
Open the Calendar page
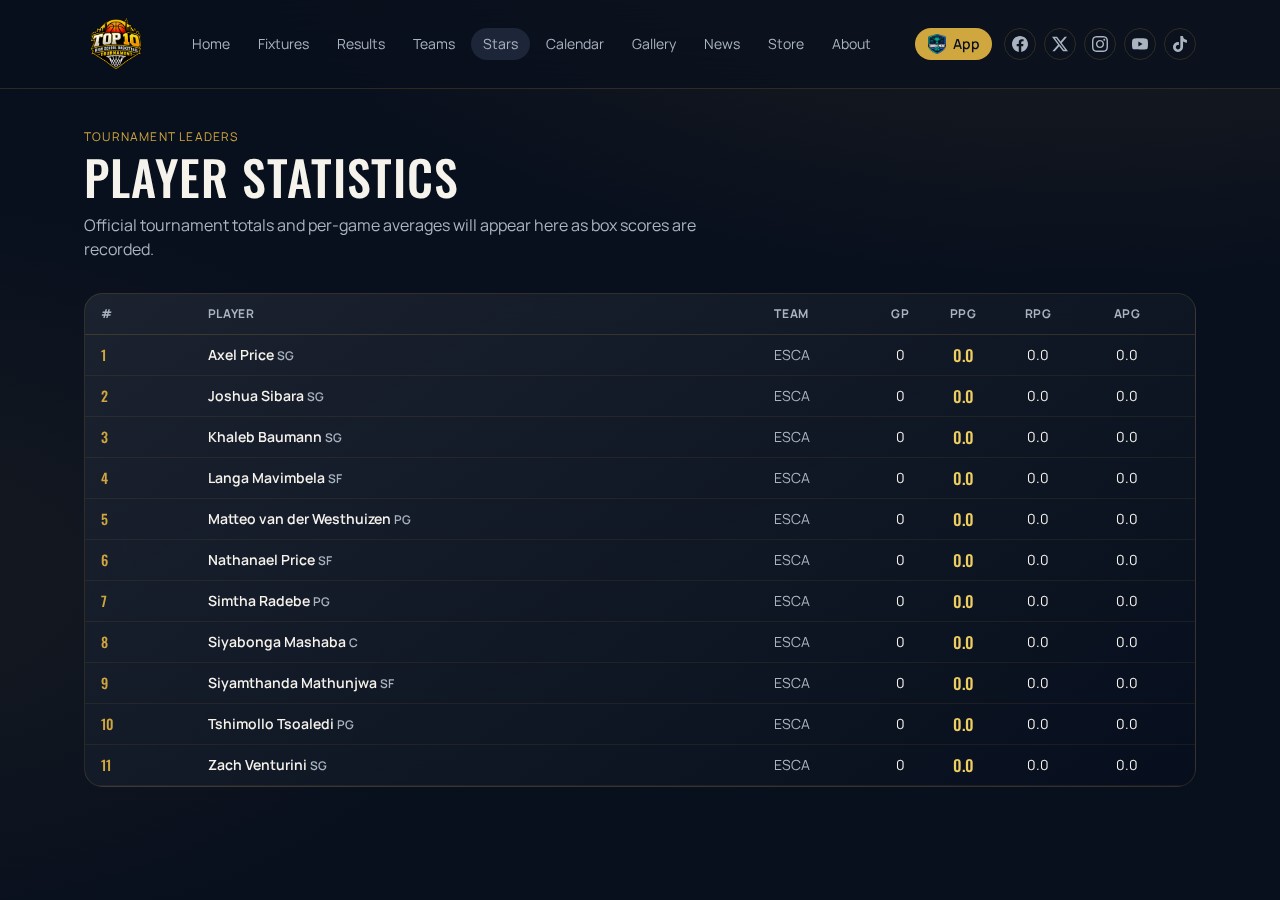[575, 44]
